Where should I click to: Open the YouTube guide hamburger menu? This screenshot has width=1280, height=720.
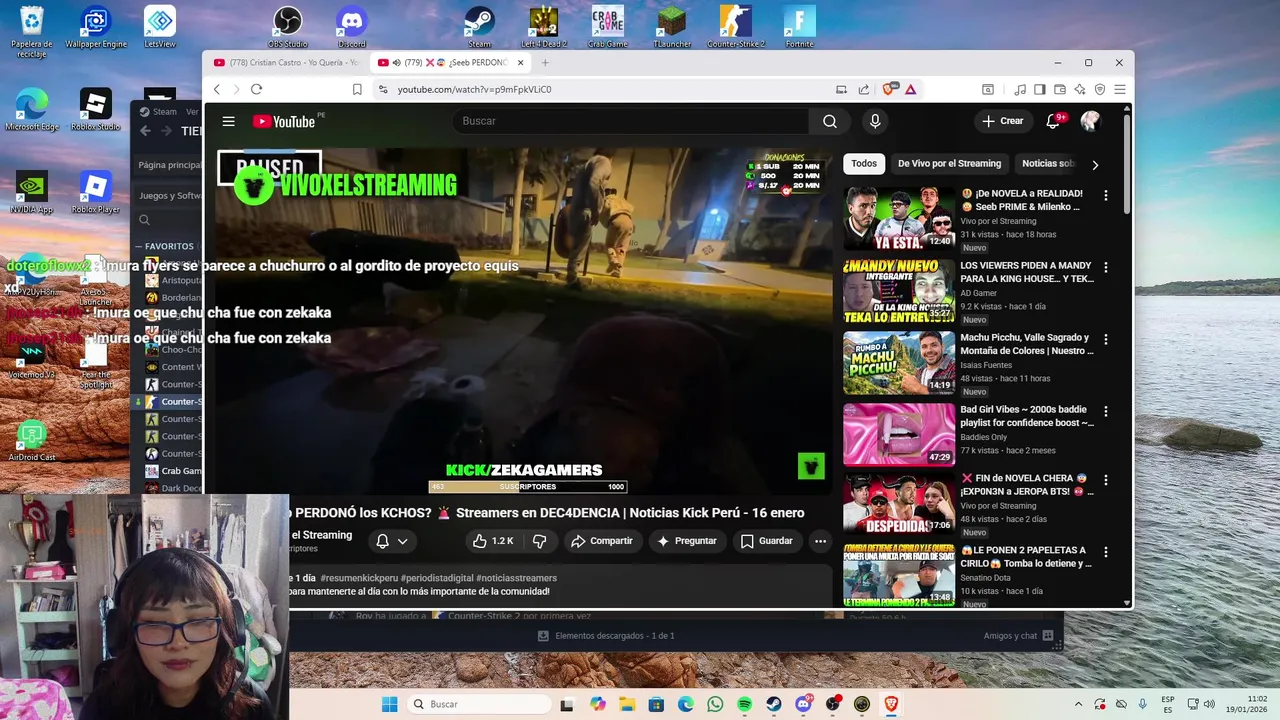[228, 121]
